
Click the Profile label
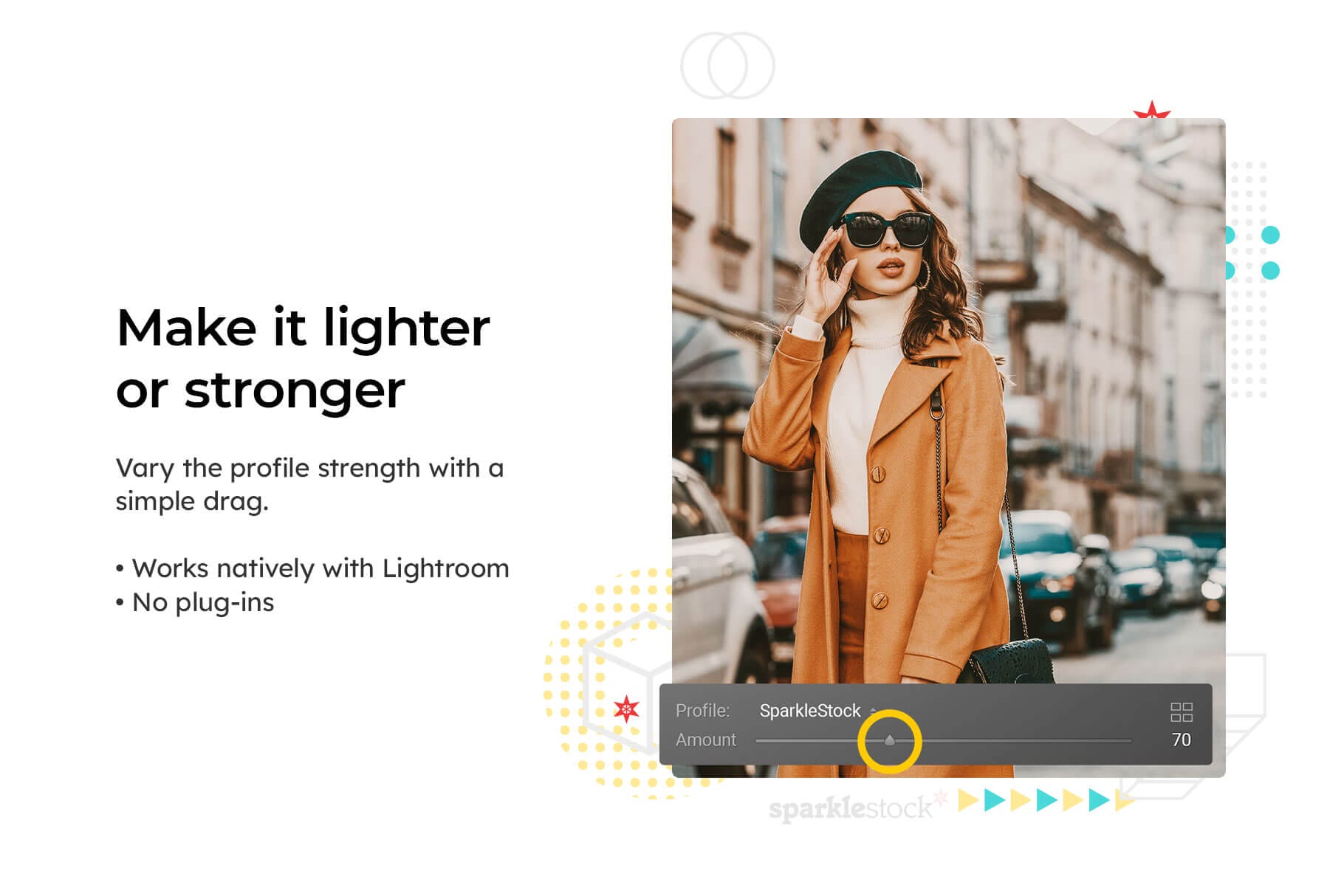702,711
